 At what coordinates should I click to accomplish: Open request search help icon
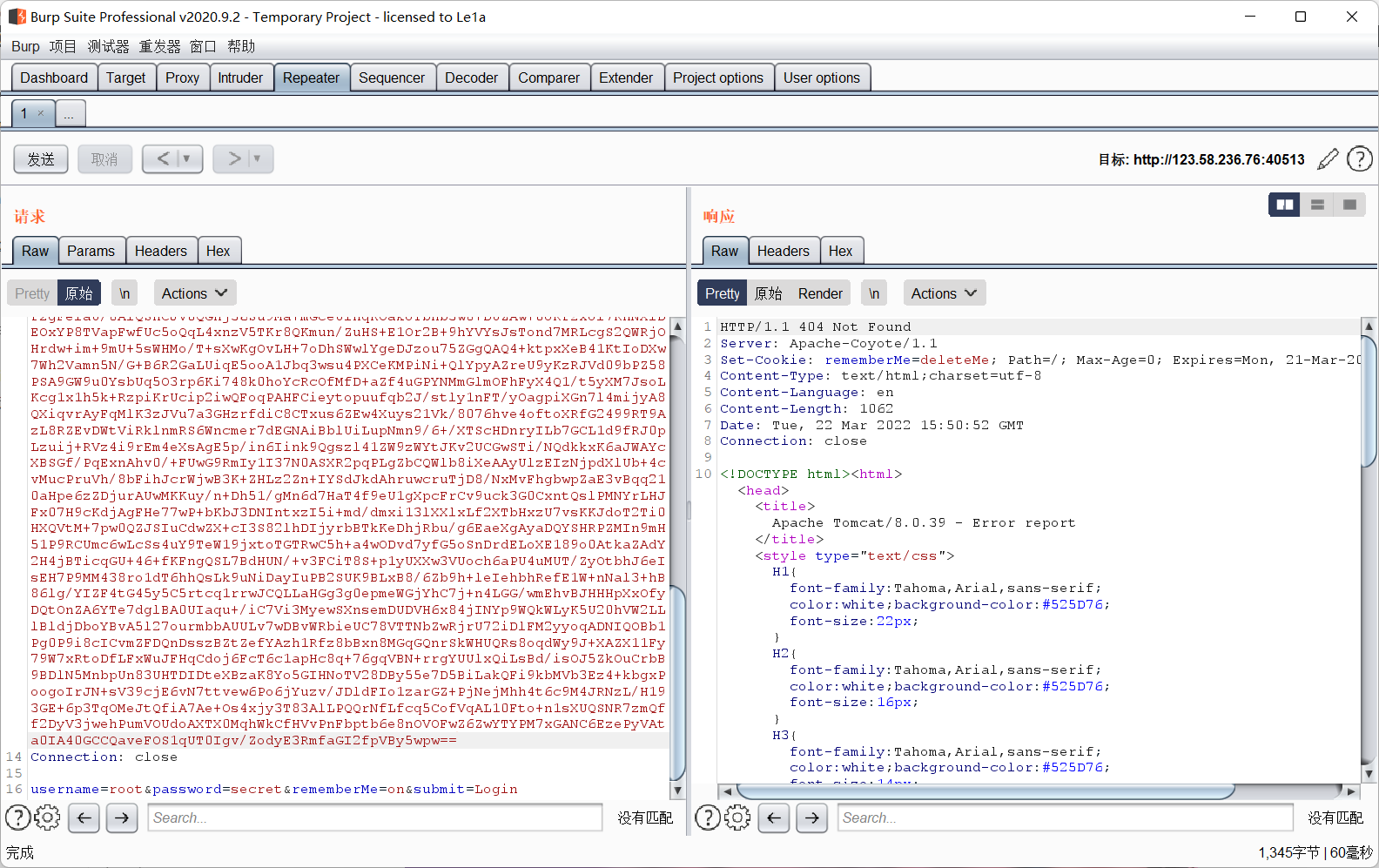18,818
